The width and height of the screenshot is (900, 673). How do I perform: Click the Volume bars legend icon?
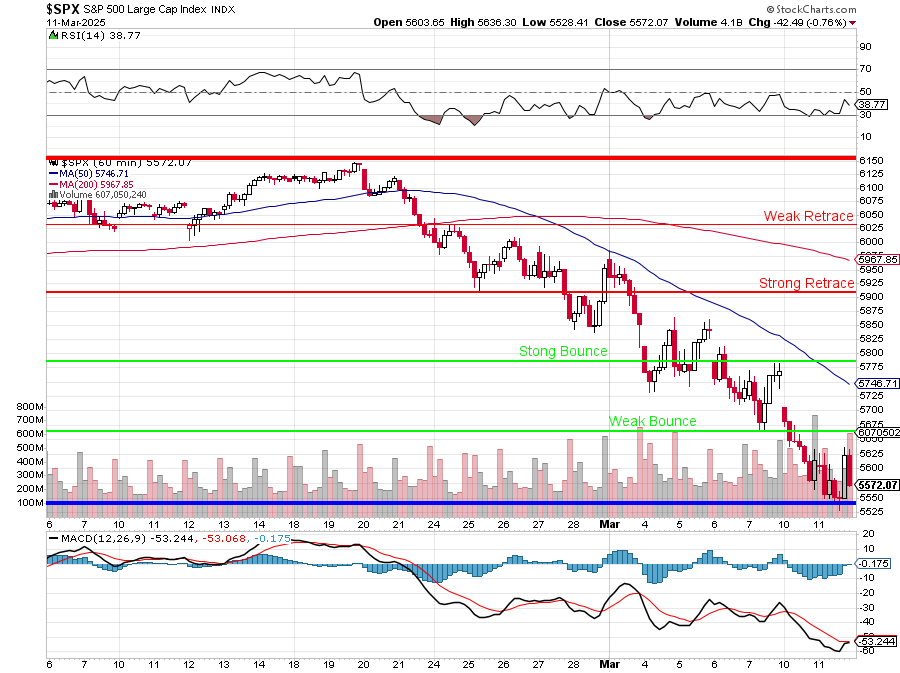coord(53,195)
